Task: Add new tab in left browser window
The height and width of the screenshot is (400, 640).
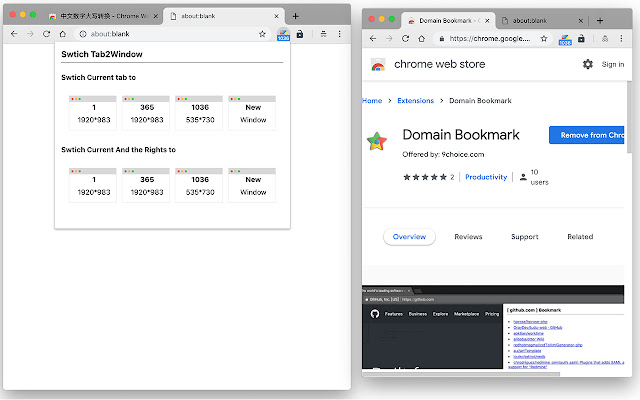Action: coord(296,16)
